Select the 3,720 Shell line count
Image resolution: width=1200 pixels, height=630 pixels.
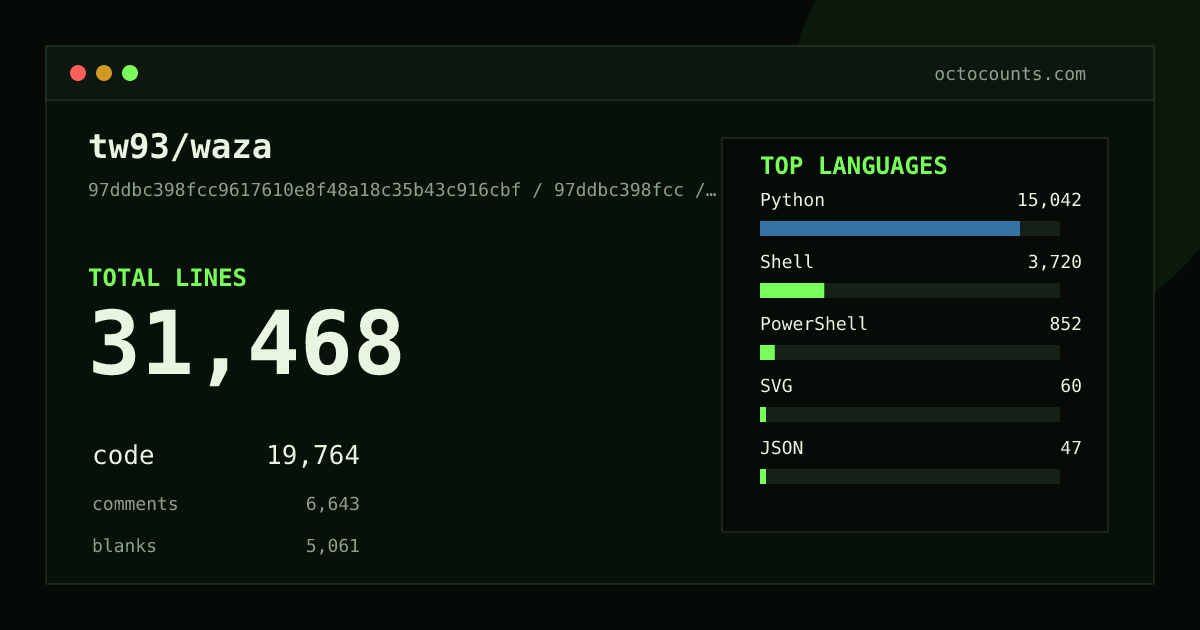click(1055, 262)
